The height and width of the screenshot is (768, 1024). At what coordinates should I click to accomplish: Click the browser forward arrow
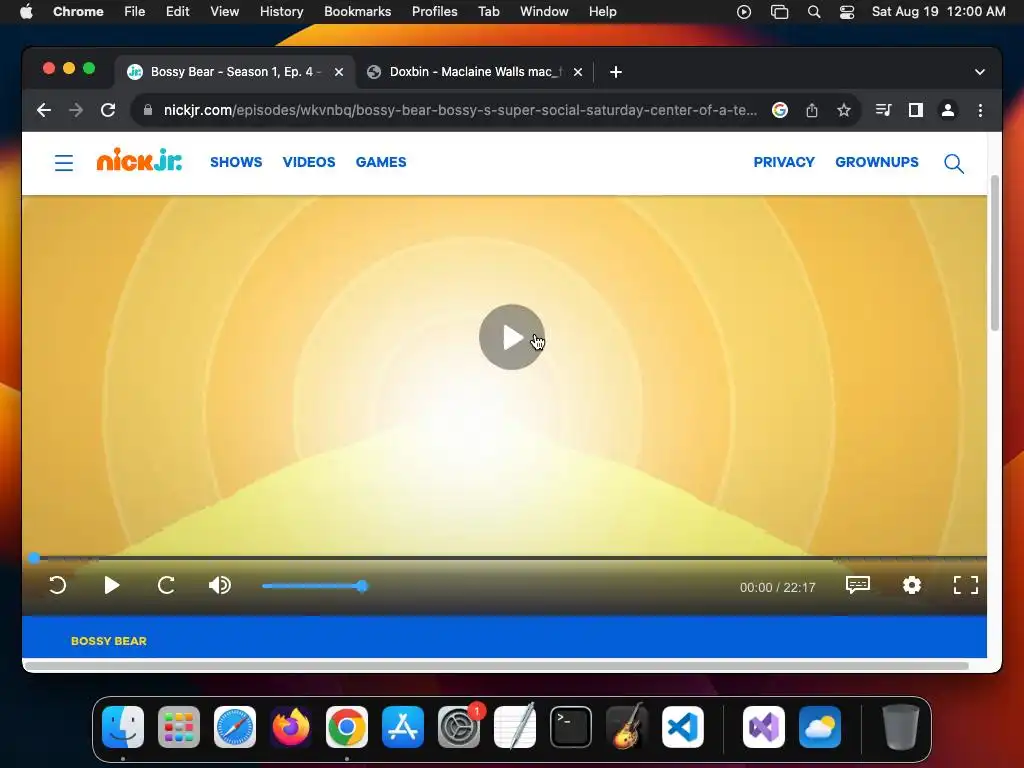[x=76, y=110]
